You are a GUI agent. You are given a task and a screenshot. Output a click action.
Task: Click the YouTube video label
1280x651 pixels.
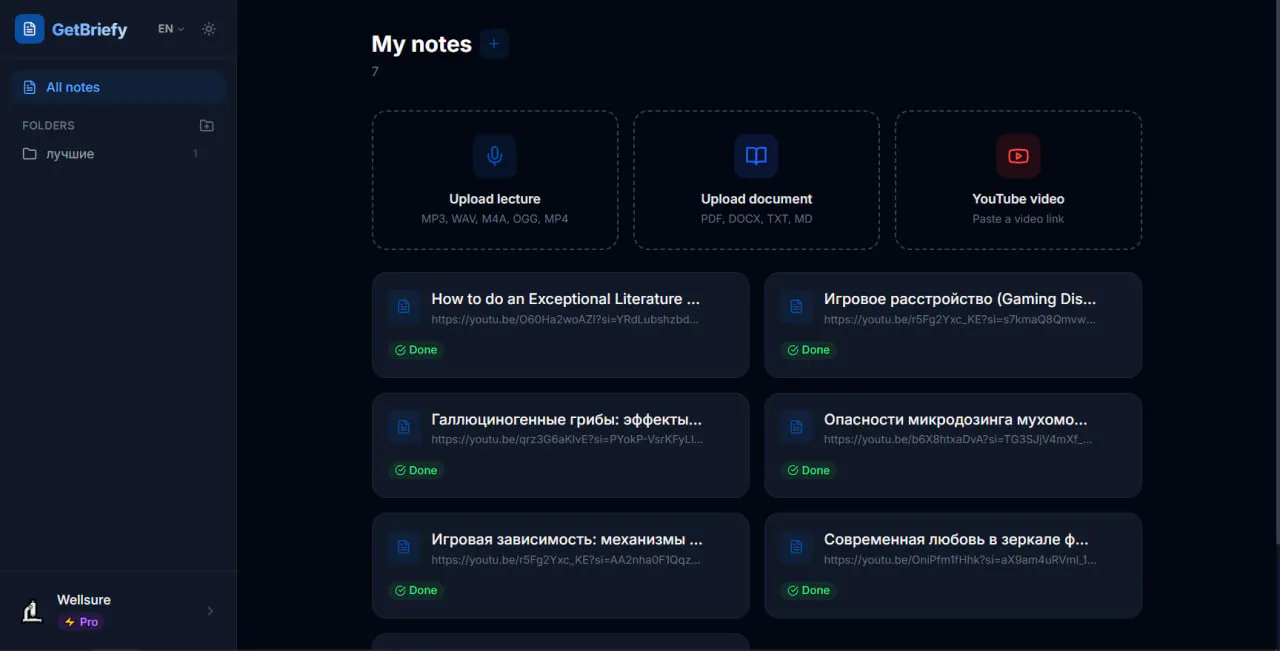(1018, 199)
